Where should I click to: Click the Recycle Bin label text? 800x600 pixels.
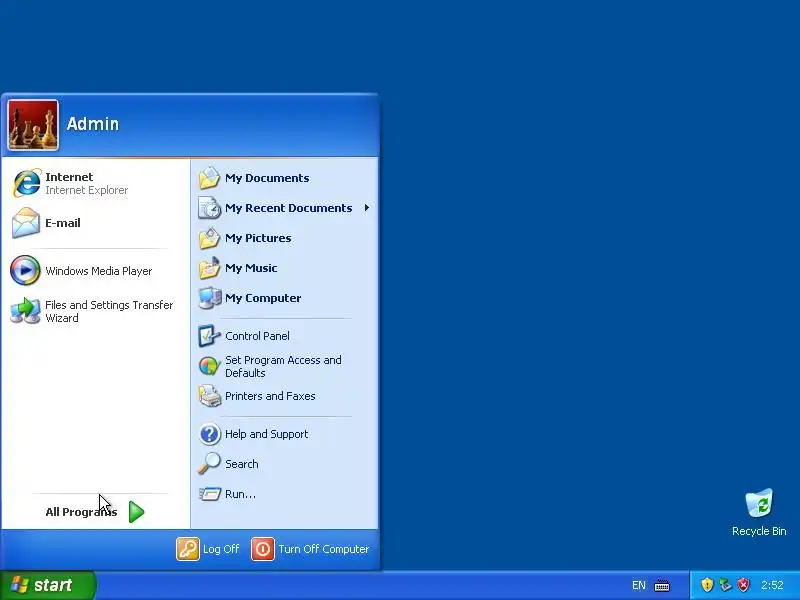pyautogui.click(x=759, y=531)
